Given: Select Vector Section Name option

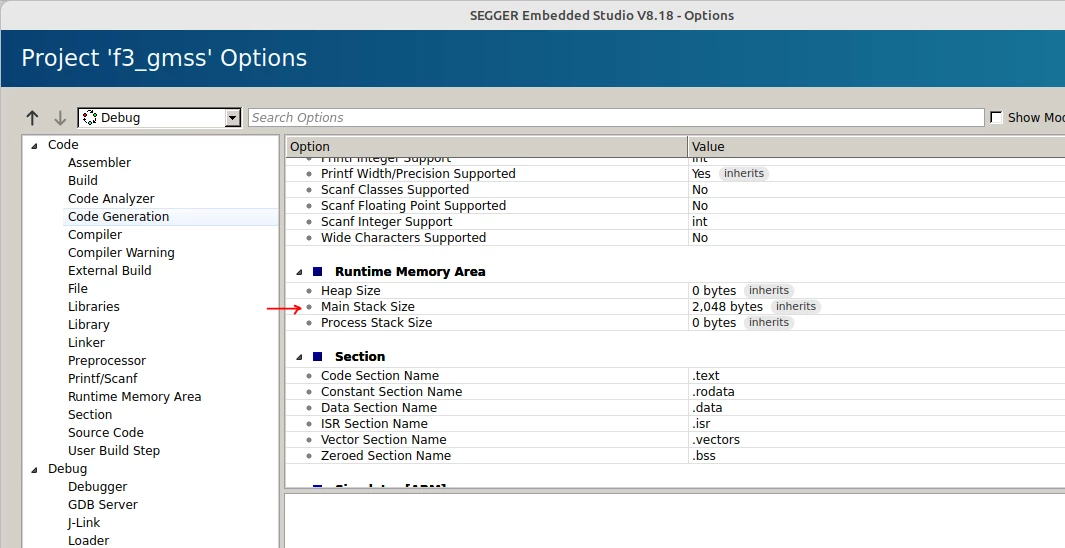Looking at the screenshot, I should [383, 439].
